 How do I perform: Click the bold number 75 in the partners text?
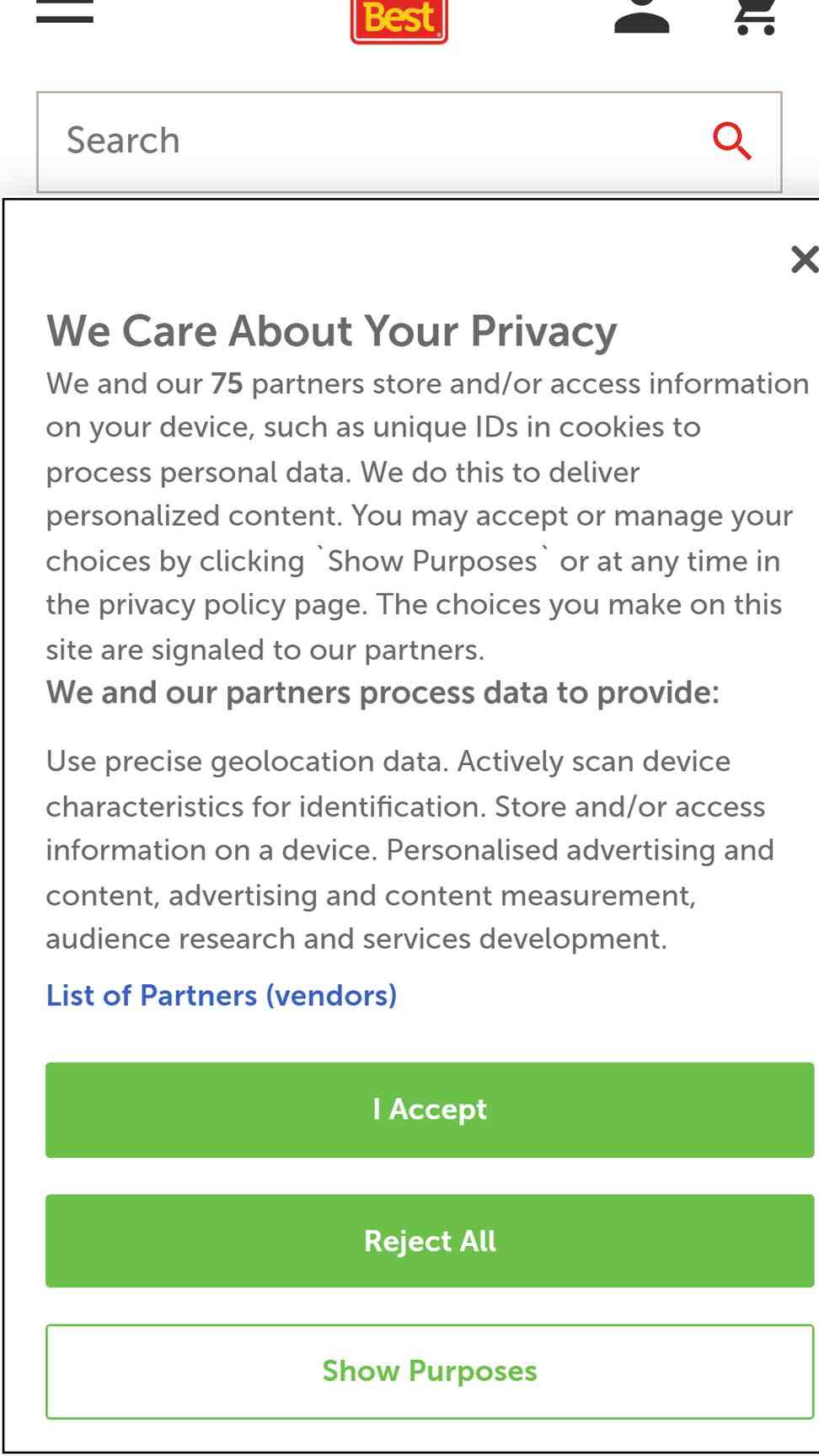coord(227,383)
